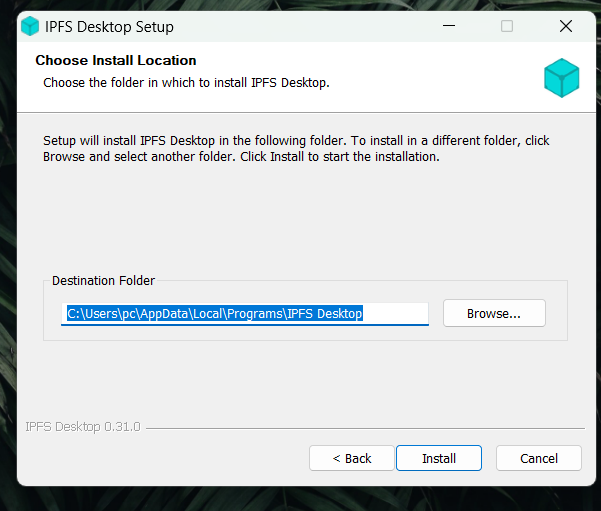The width and height of the screenshot is (601, 511).
Task: Click the Install button
Action: [x=438, y=458]
